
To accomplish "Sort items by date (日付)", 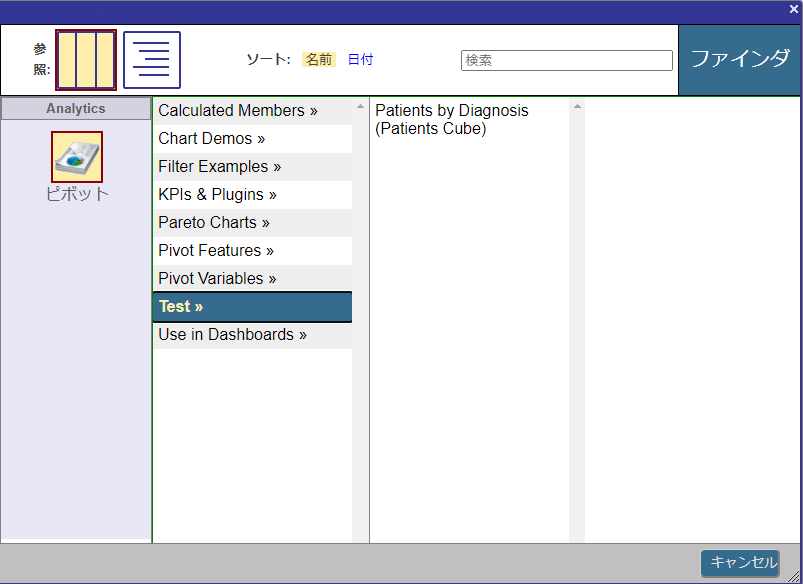I will pyautogui.click(x=360, y=60).
